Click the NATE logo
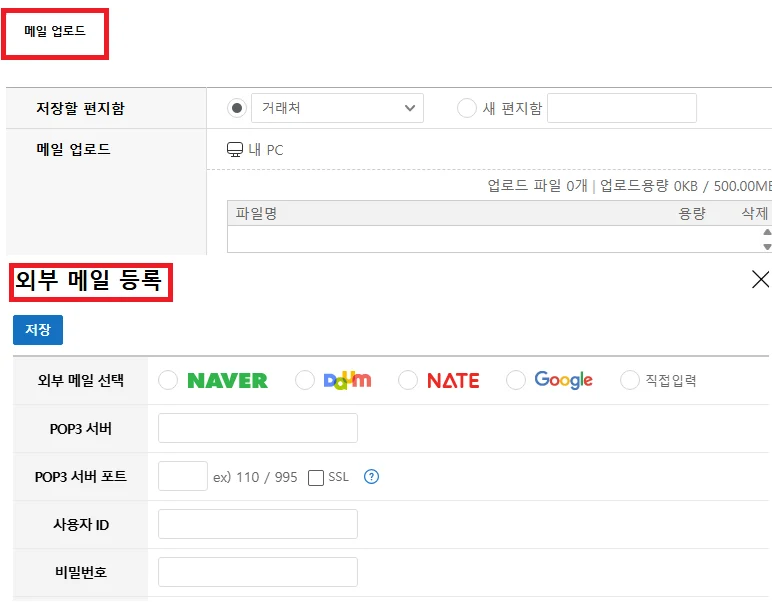Image resolution: width=772 pixels, height=602 pixels. coord(453,380)
